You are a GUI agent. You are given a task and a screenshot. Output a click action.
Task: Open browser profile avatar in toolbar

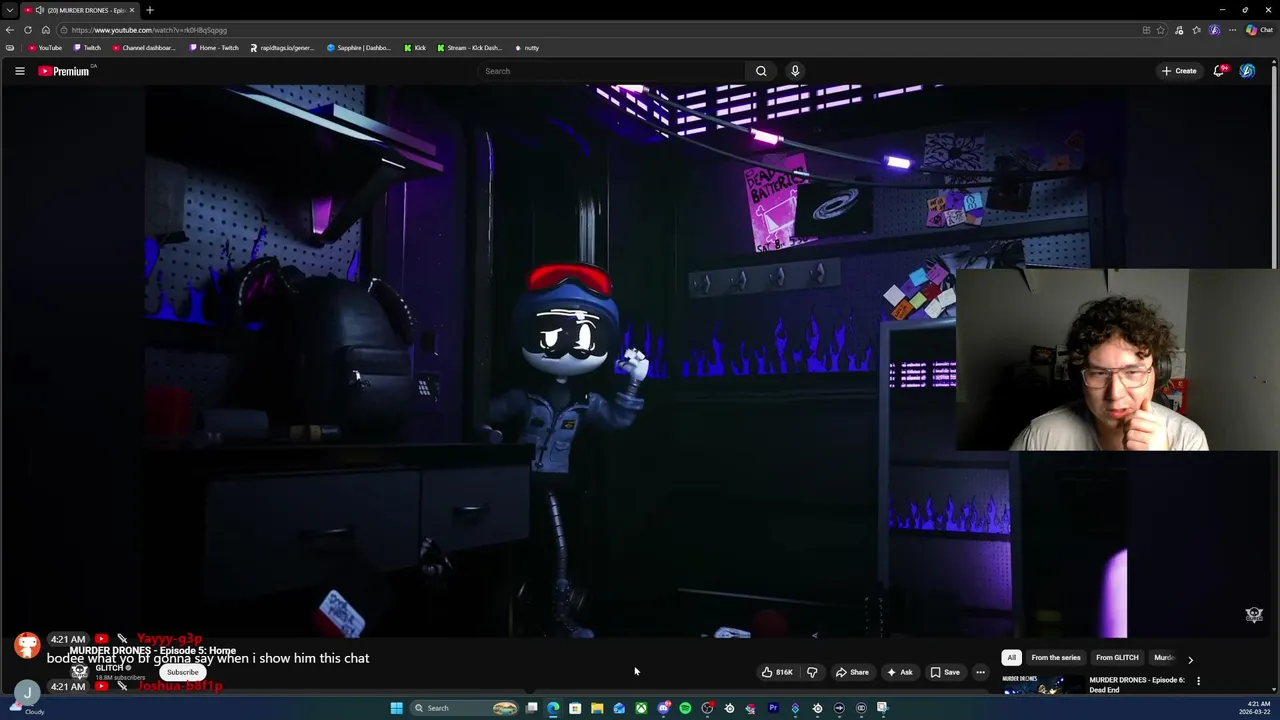click(x=1215, y=30)
